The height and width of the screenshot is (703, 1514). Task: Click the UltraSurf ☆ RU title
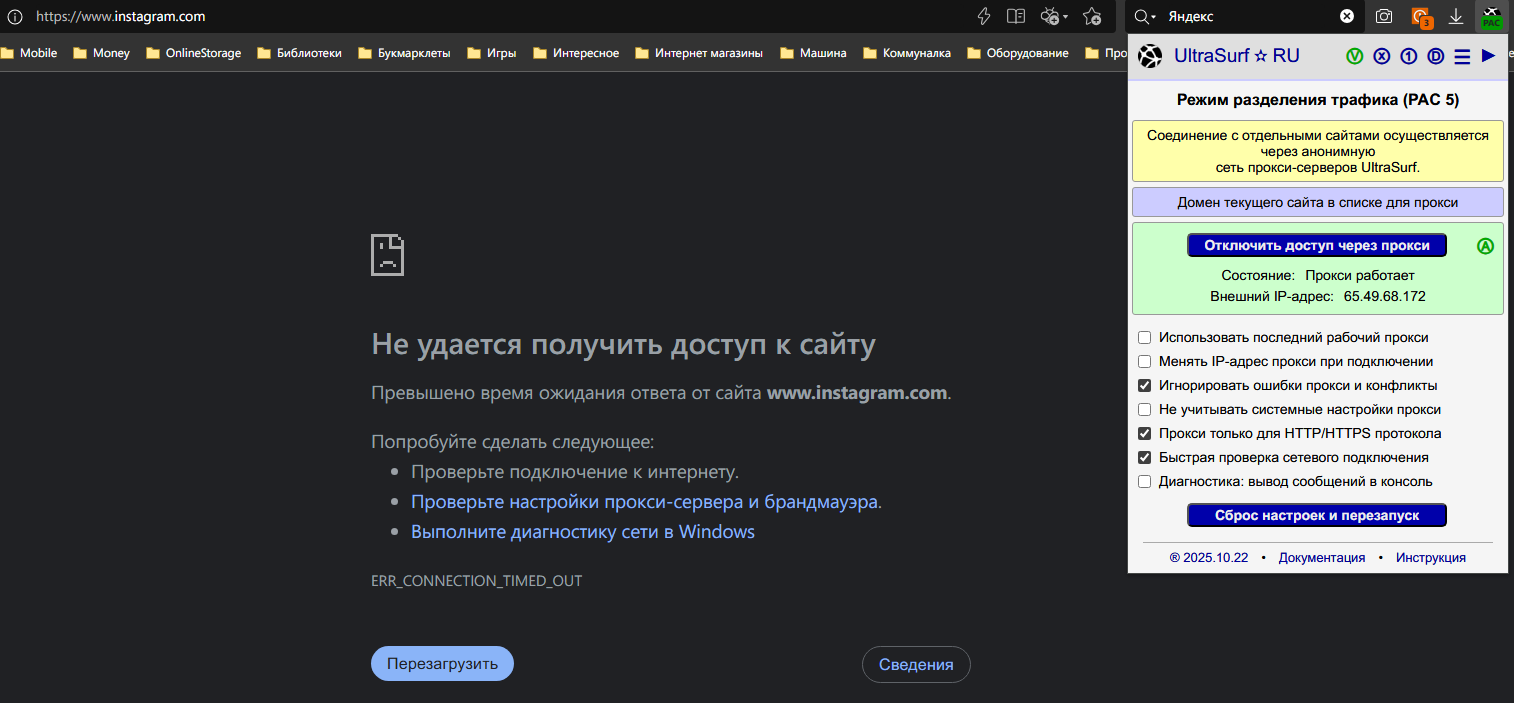(x=1237, y=56)
